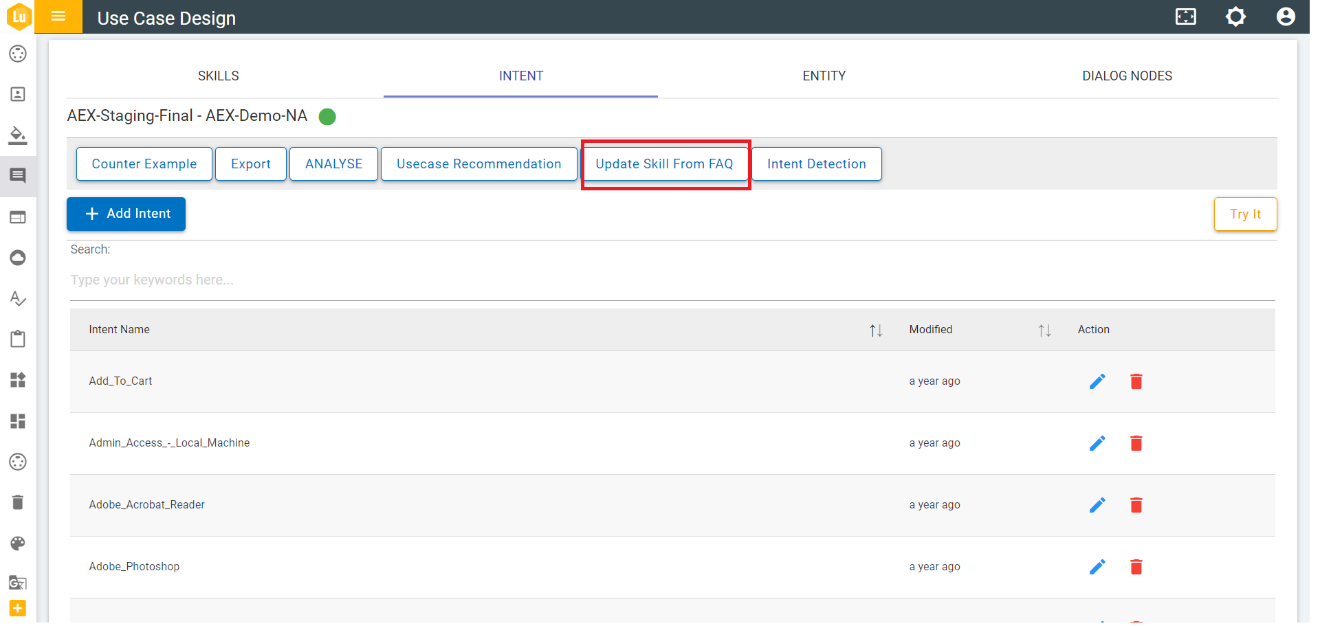Image resolution: width=1320 pixels, height=628 pixels.
Task: Click the Update Skill From FAQ button
Action: pyautogui.click(x=665, y=163)
